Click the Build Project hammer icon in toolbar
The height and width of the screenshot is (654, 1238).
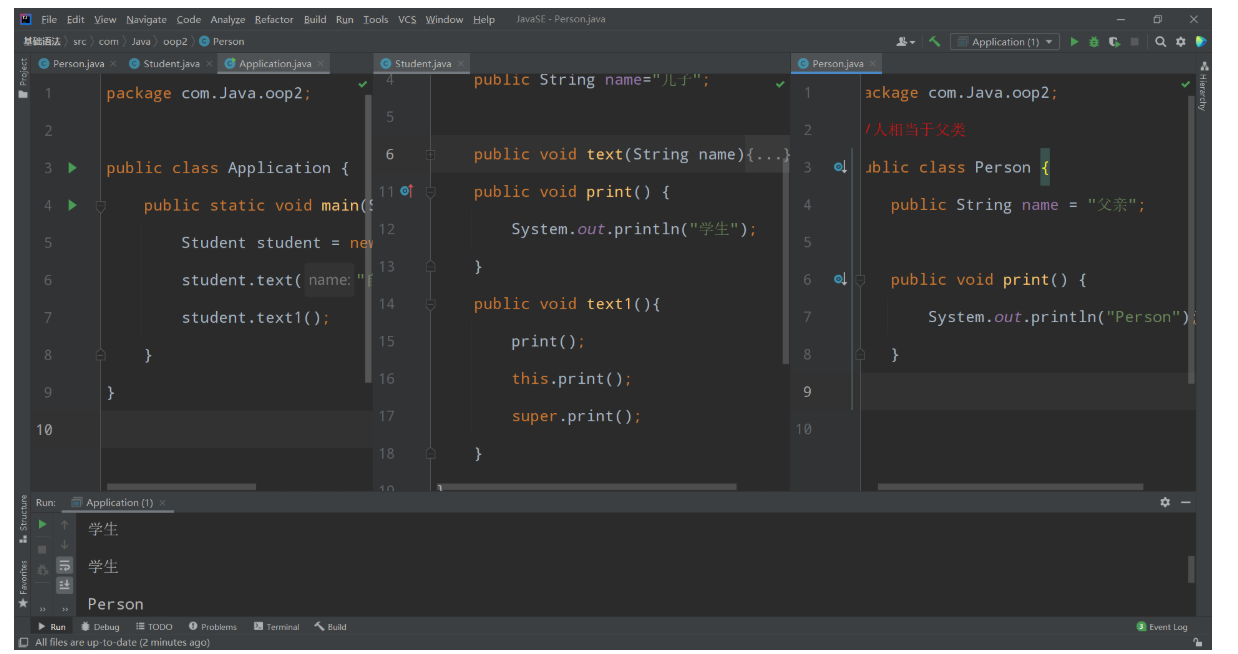click(934, 42)
